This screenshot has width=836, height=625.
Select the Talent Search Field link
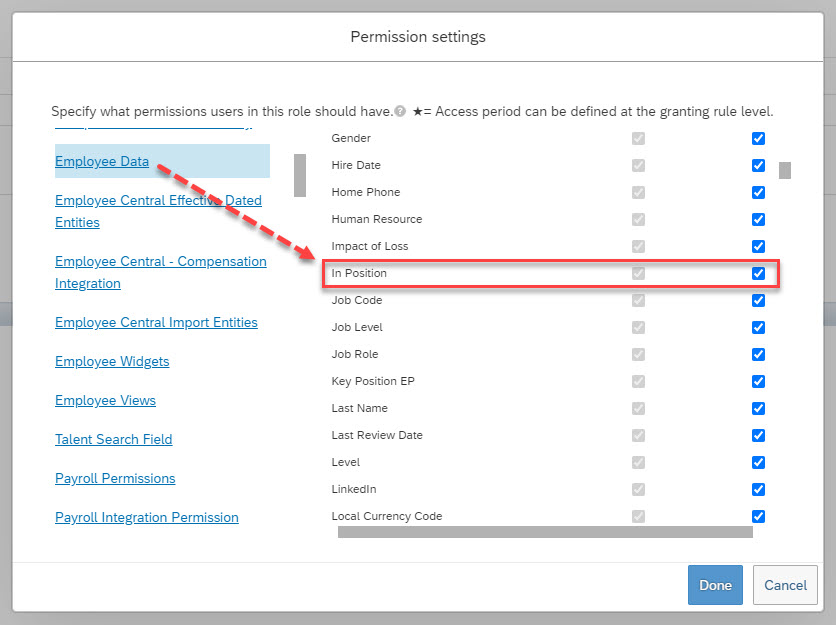(x=114, y=439)
